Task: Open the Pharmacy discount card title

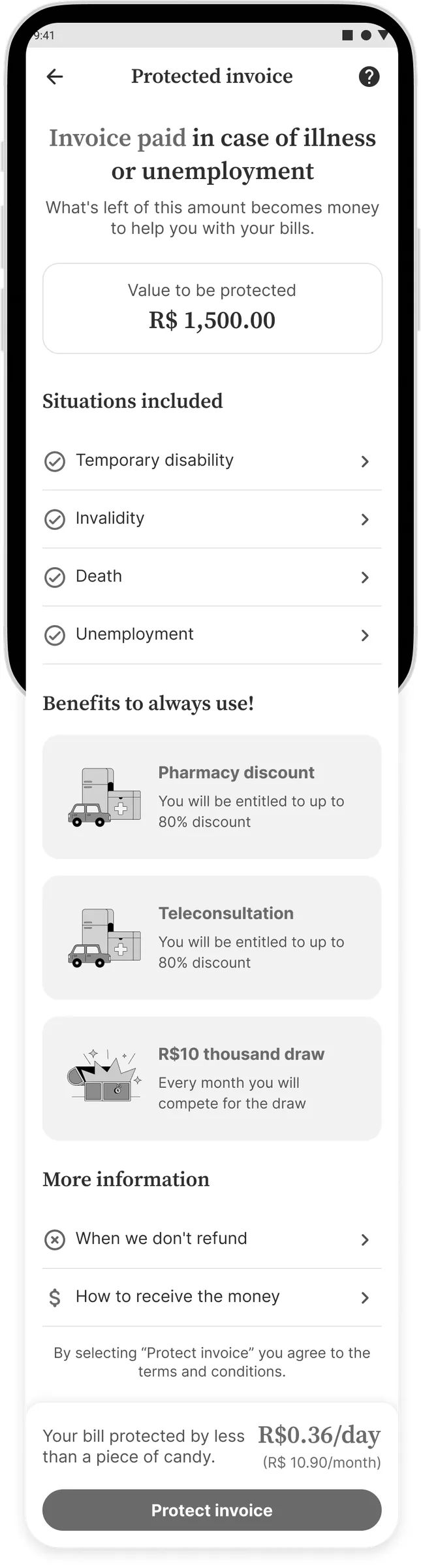Action: (236, 772)
